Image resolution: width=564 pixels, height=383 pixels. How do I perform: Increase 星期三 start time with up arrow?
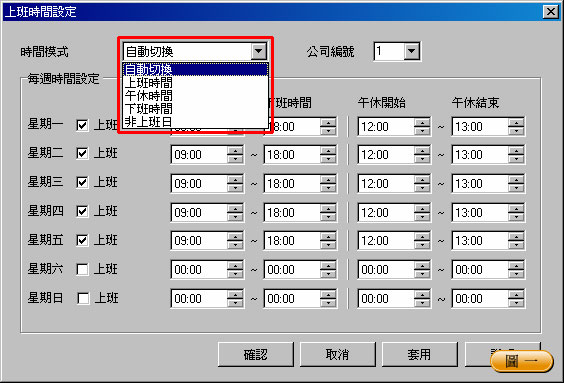235,179
